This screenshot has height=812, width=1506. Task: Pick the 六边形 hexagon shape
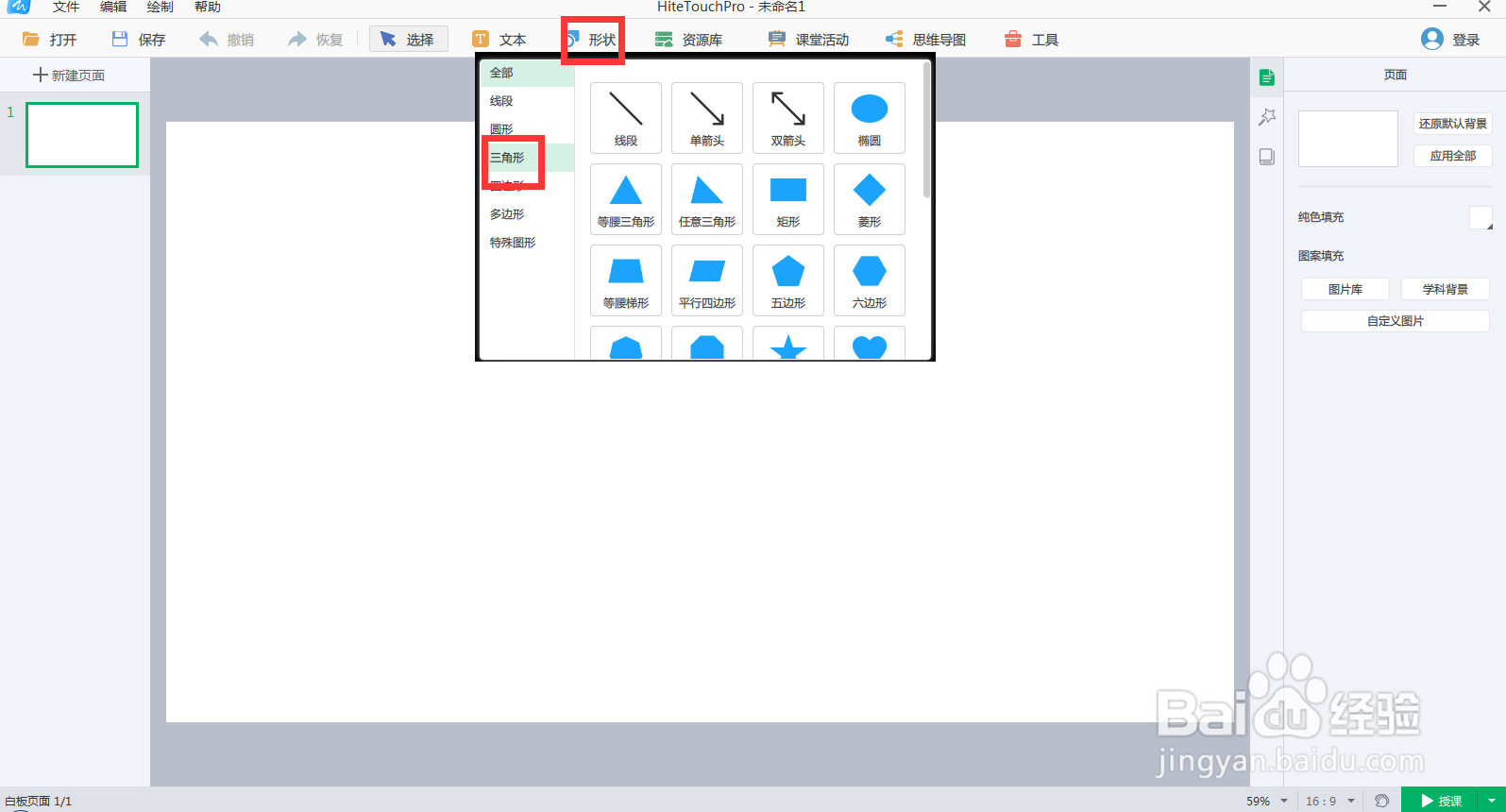click(870, 280)
